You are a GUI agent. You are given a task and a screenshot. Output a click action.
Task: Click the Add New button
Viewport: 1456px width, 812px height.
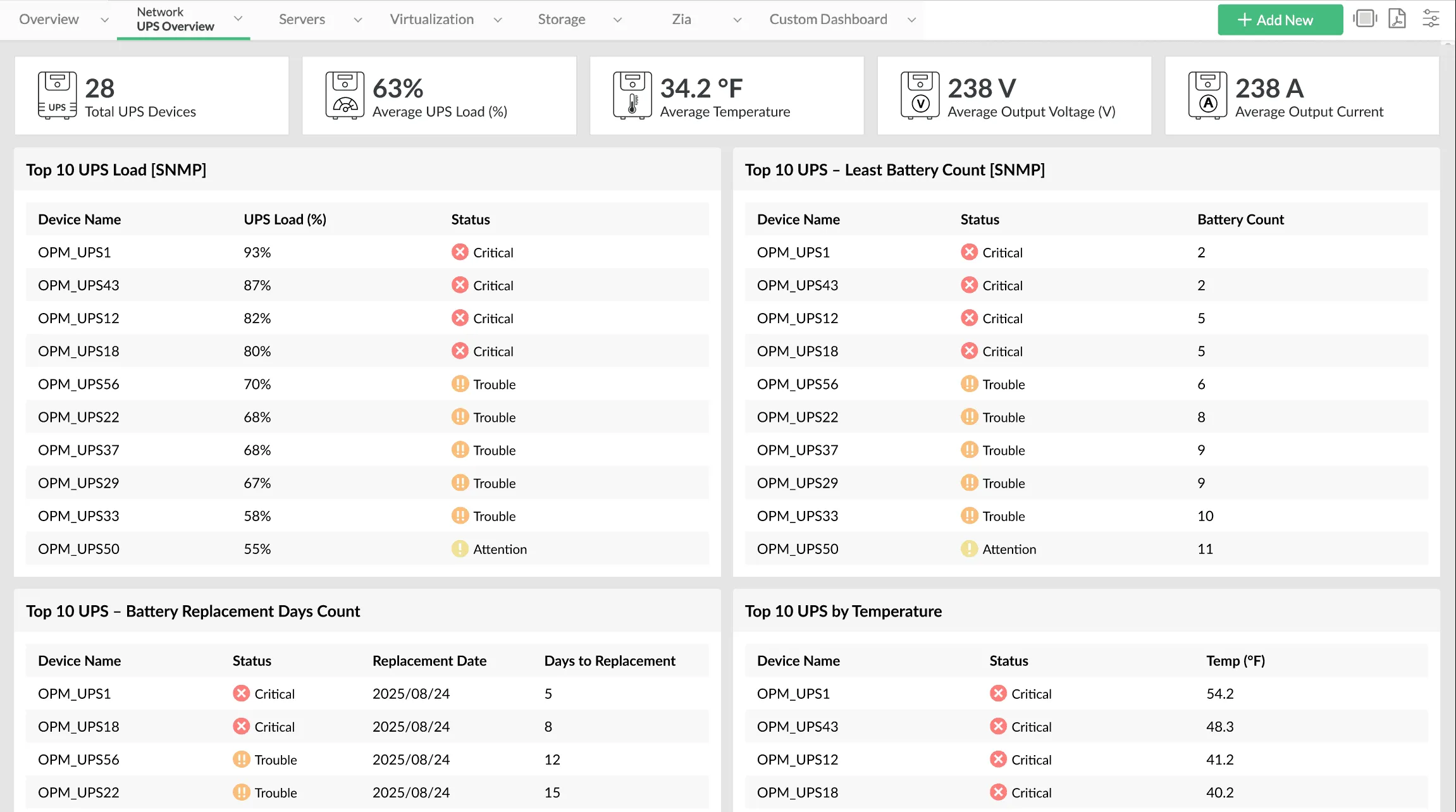pos(1280,20)
